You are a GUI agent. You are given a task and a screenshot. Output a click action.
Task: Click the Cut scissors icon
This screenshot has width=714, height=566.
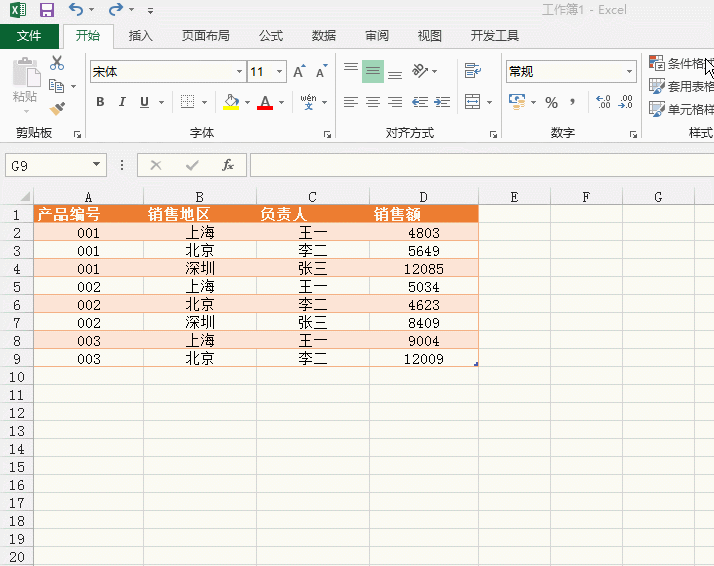click(x=57, y=63)
